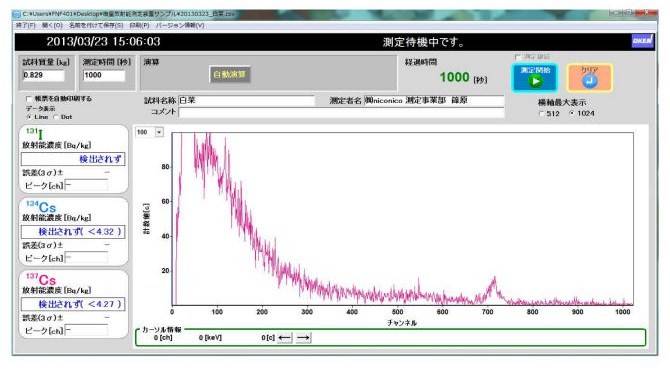
Task: Move cursor right with the right arrow
Action: click(x=303, y=338)
